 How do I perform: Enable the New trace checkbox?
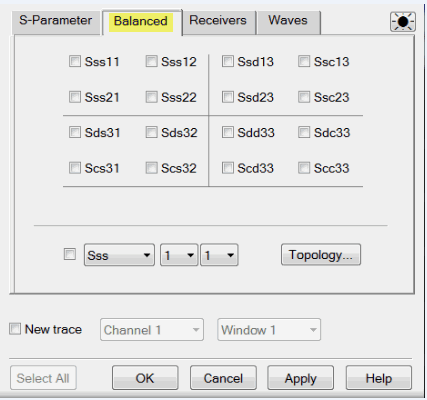(15, 329)
